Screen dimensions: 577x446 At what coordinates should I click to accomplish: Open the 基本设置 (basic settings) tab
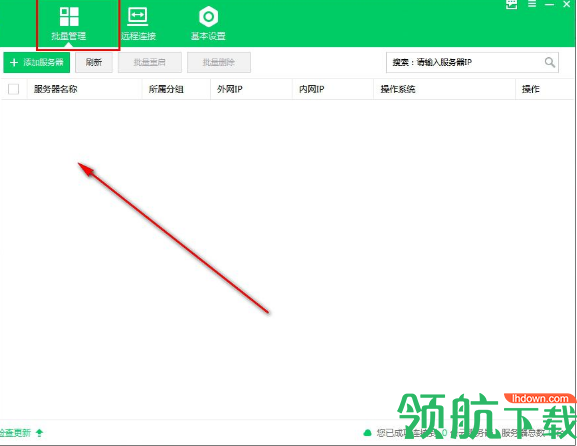[x=208, y=24]
